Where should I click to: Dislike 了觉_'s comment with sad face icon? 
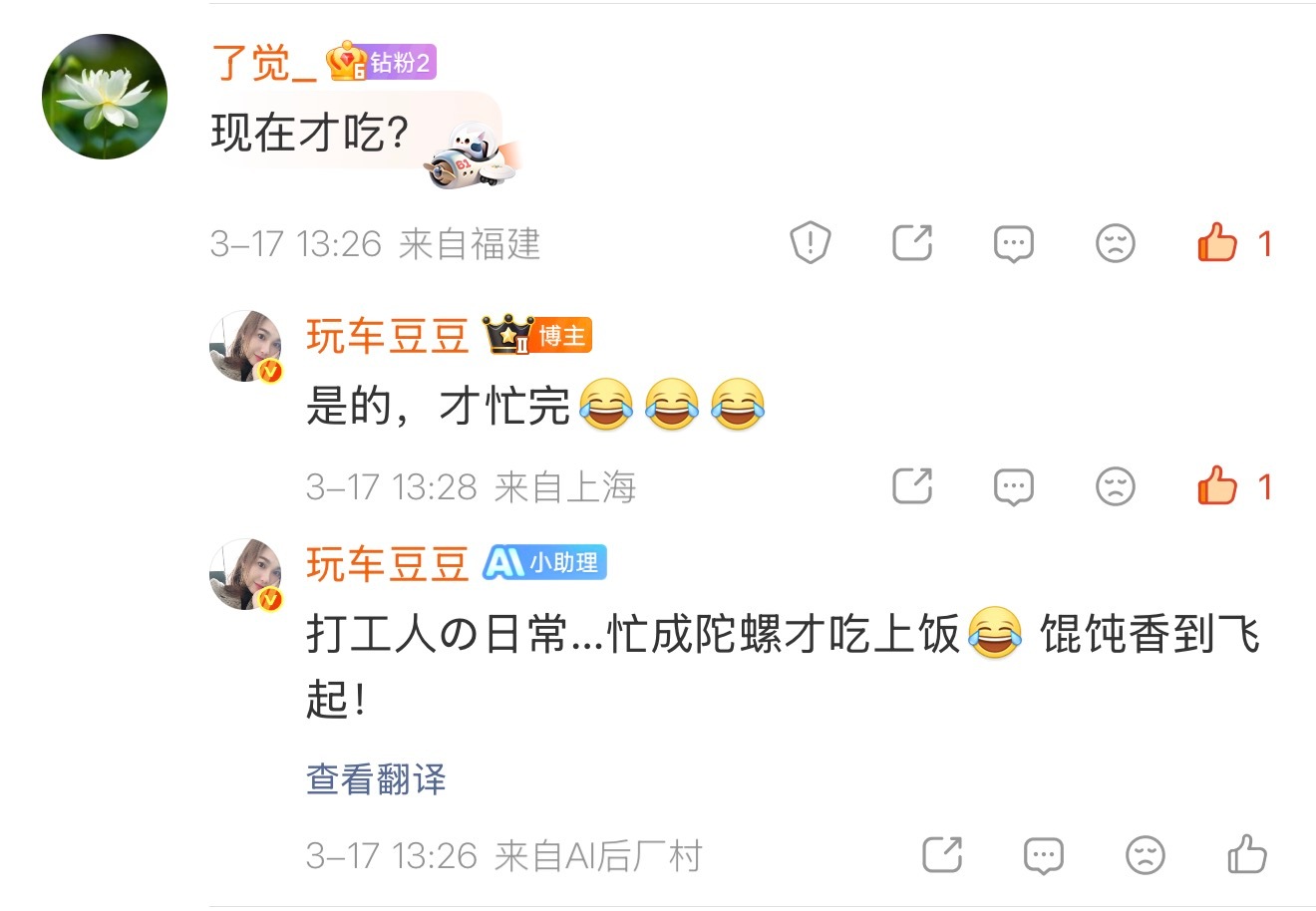tap(1116, 243)
